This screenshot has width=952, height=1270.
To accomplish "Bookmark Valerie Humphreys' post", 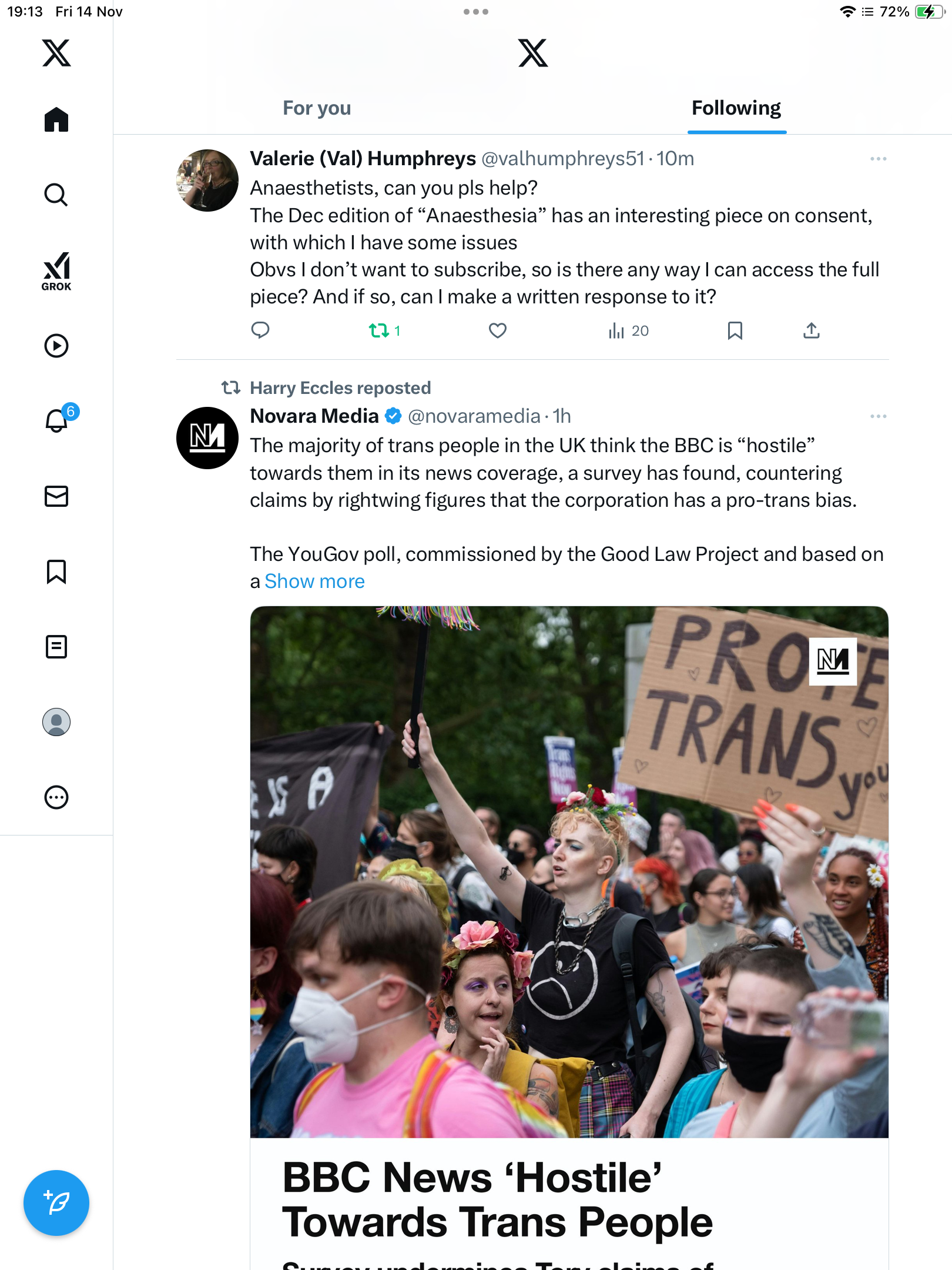I will click(x=735, y=330).
